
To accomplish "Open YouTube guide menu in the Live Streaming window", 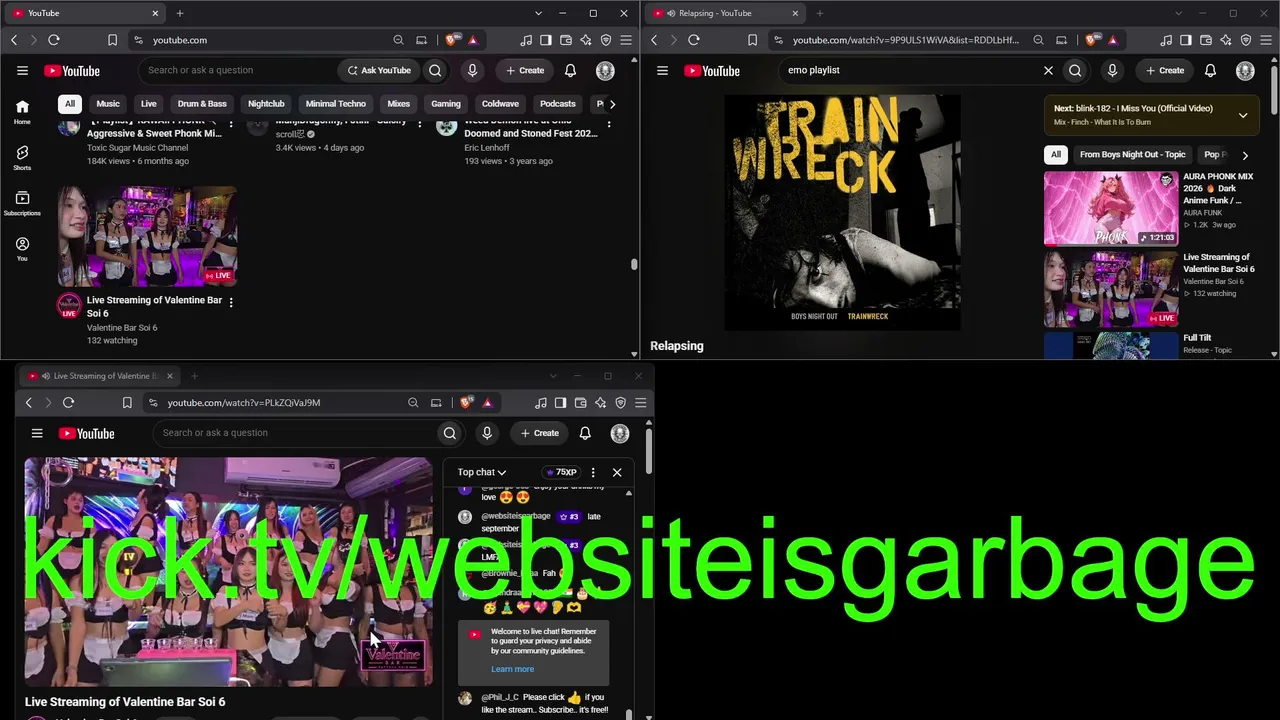I will 37,433.
